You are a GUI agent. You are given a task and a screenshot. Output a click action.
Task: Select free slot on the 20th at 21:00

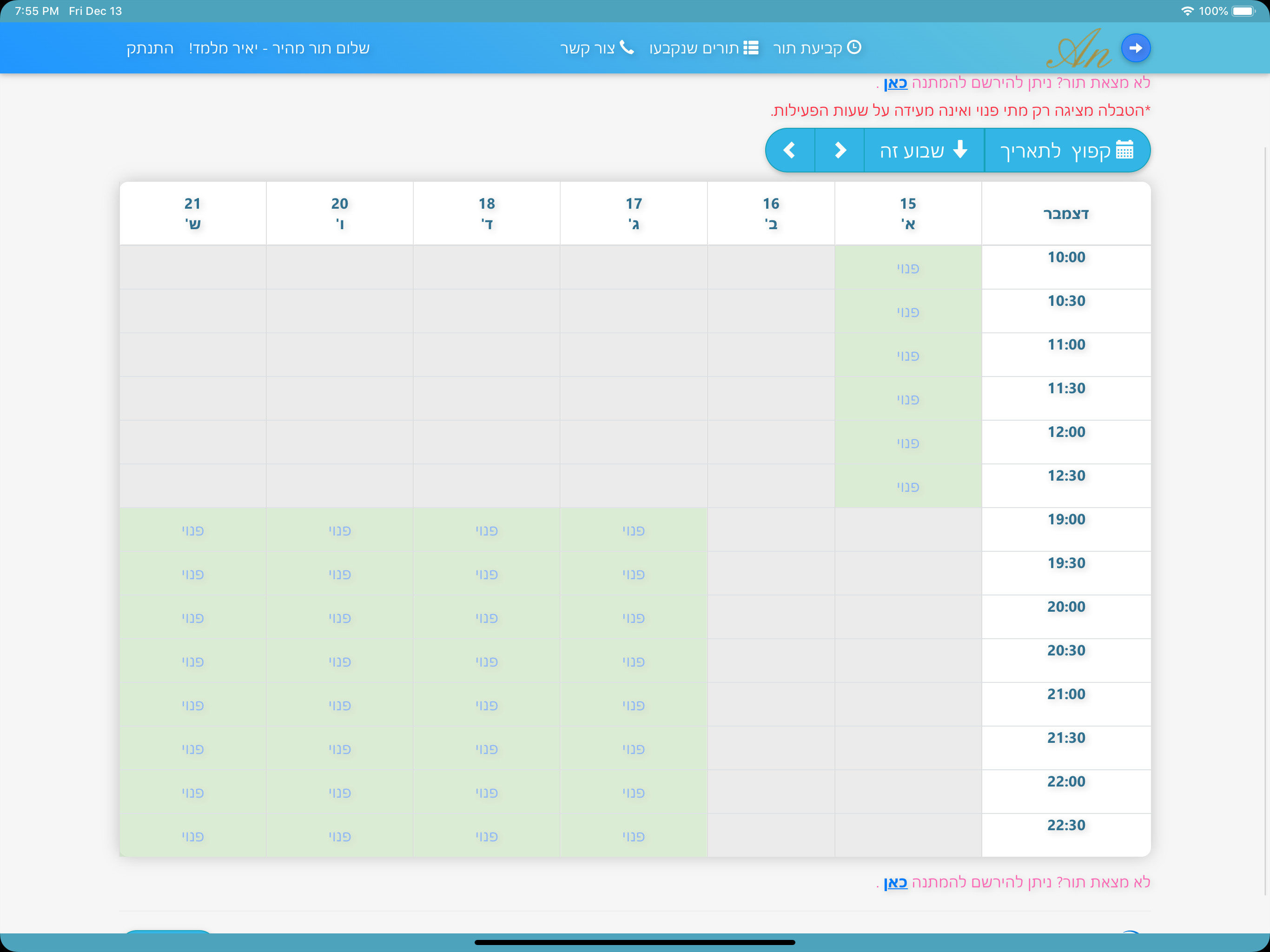click(339, 705)
